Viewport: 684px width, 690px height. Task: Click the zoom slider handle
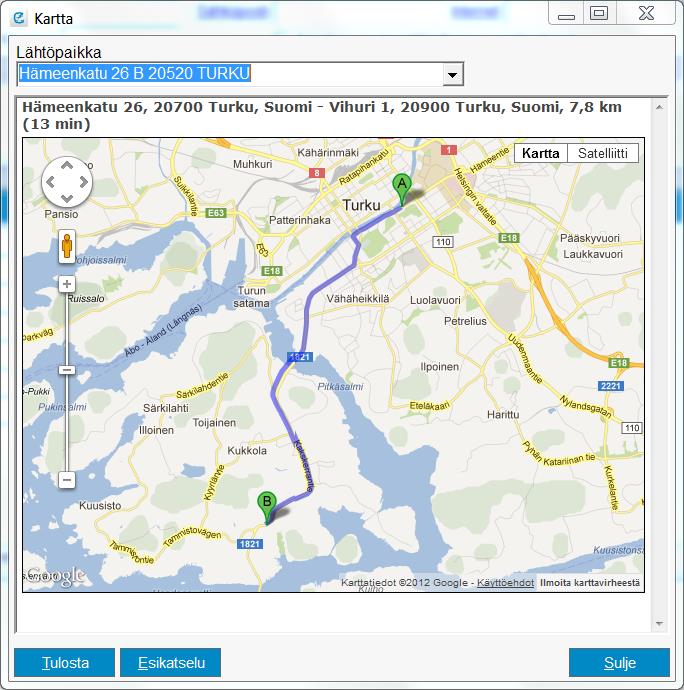pyautogui.click(x=67, y=370)
